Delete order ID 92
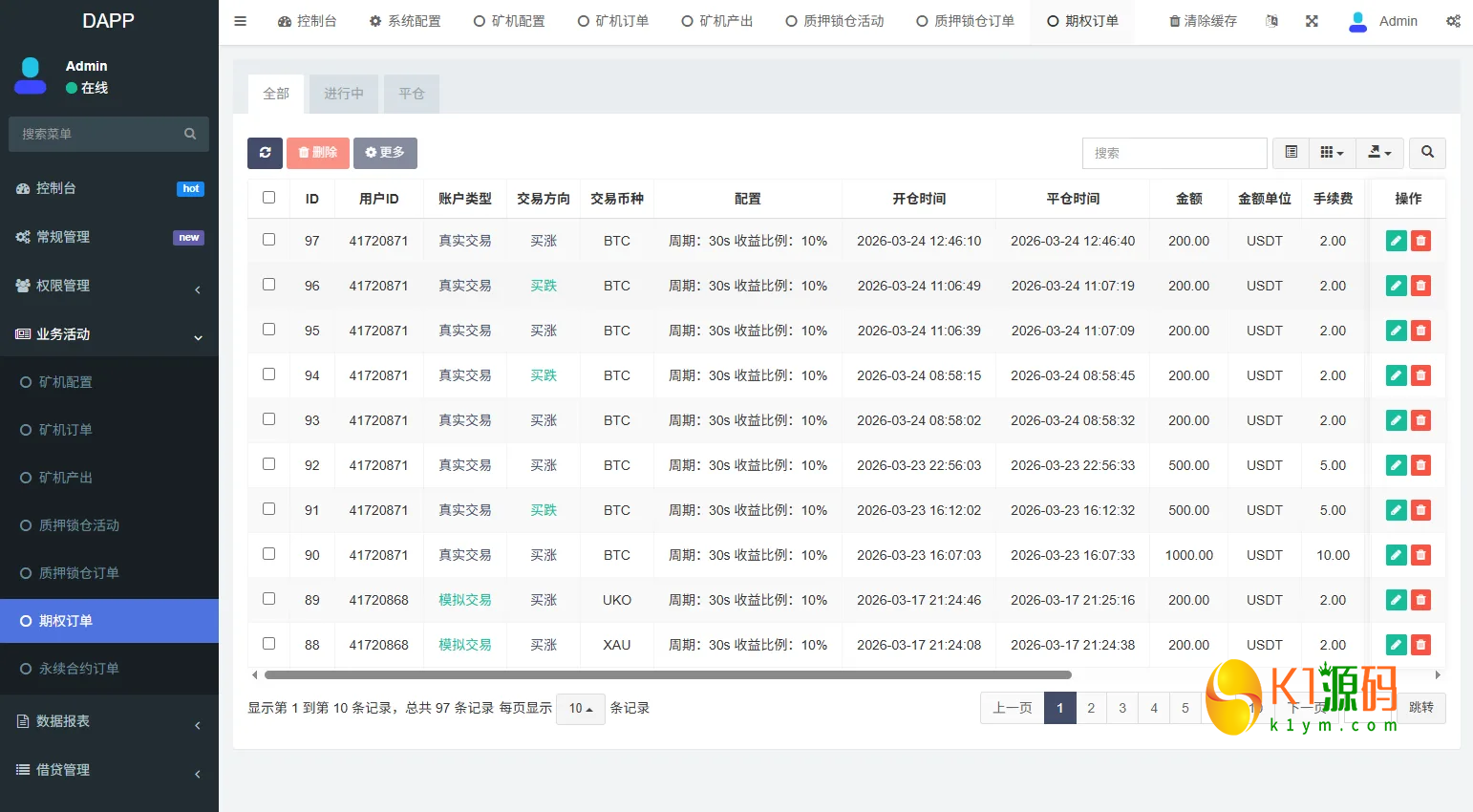 tap(1420, 465)
